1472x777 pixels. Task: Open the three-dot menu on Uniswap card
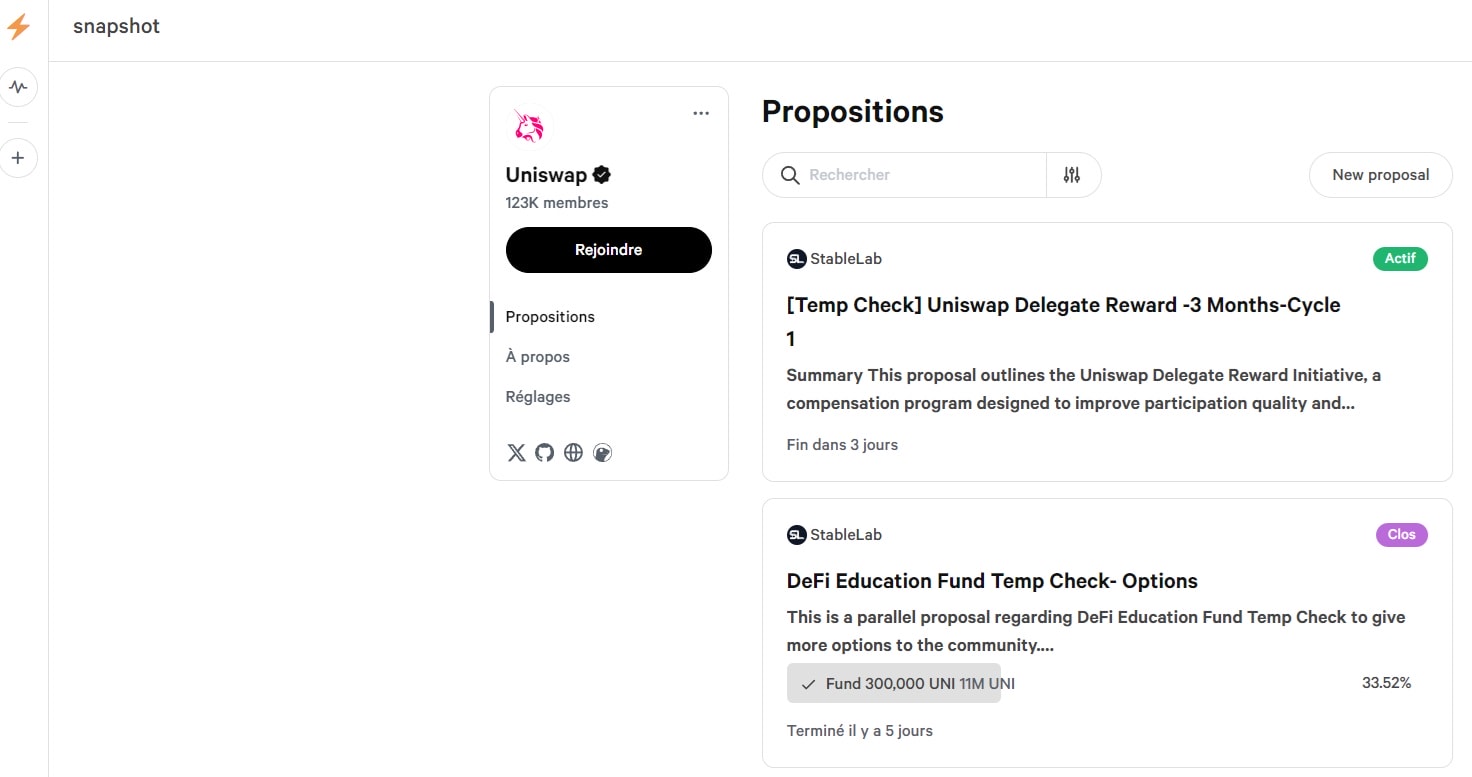(701, 113)
